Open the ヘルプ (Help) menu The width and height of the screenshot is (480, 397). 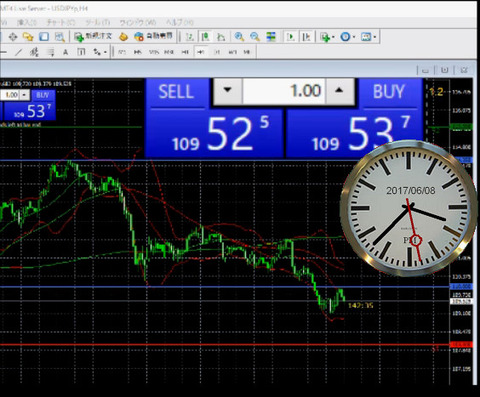click(x=180, y=22)
